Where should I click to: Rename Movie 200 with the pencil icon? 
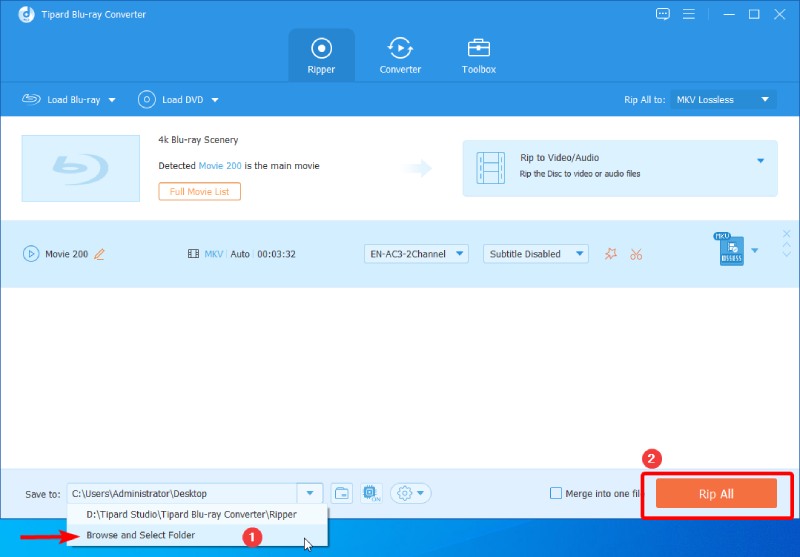tap(99, 254)
